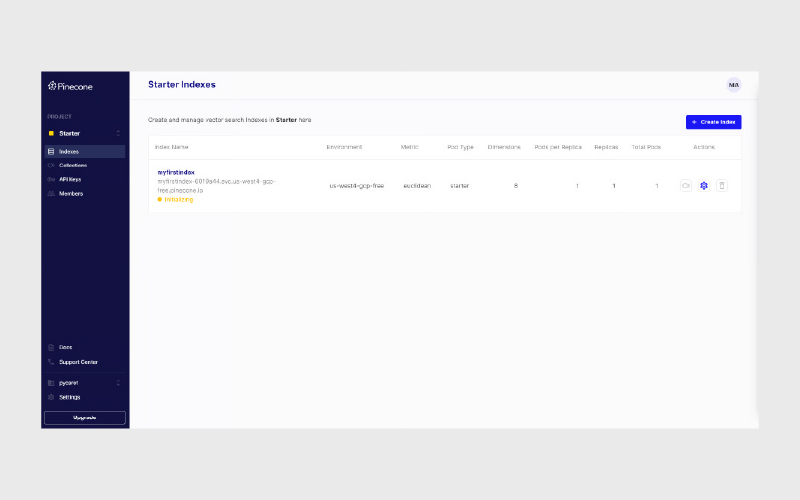Click the Environment column header
The height and width of the screenshot is (500, 800).
(x=344, y=147)
